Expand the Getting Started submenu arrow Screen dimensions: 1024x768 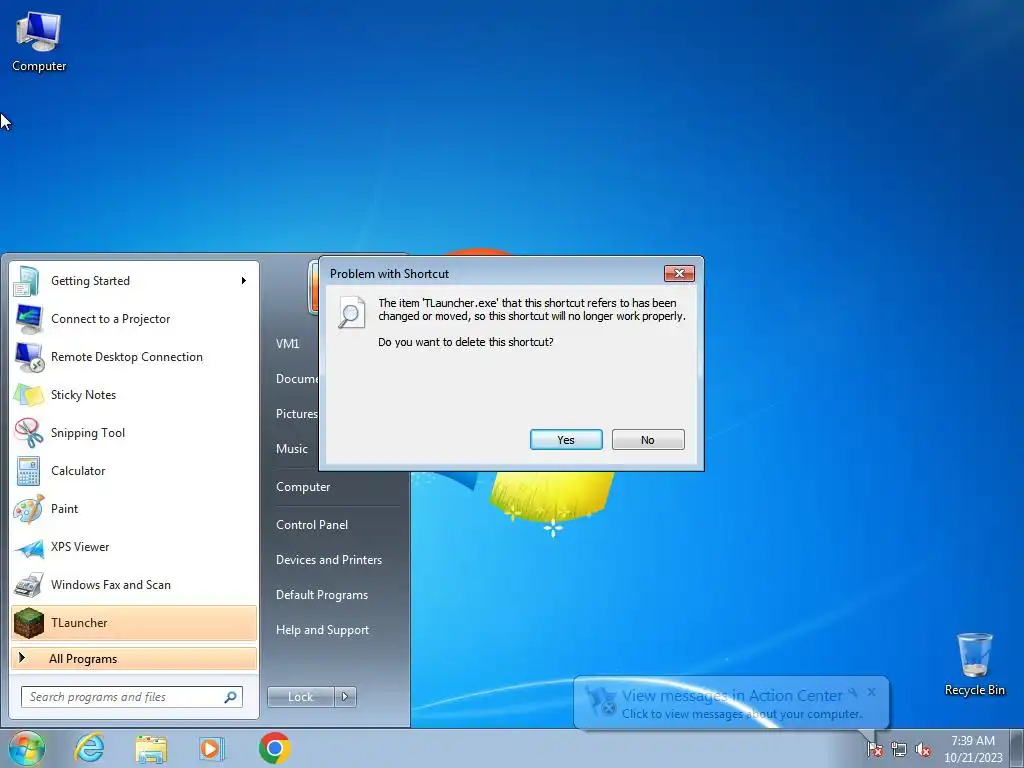(244, 281)
